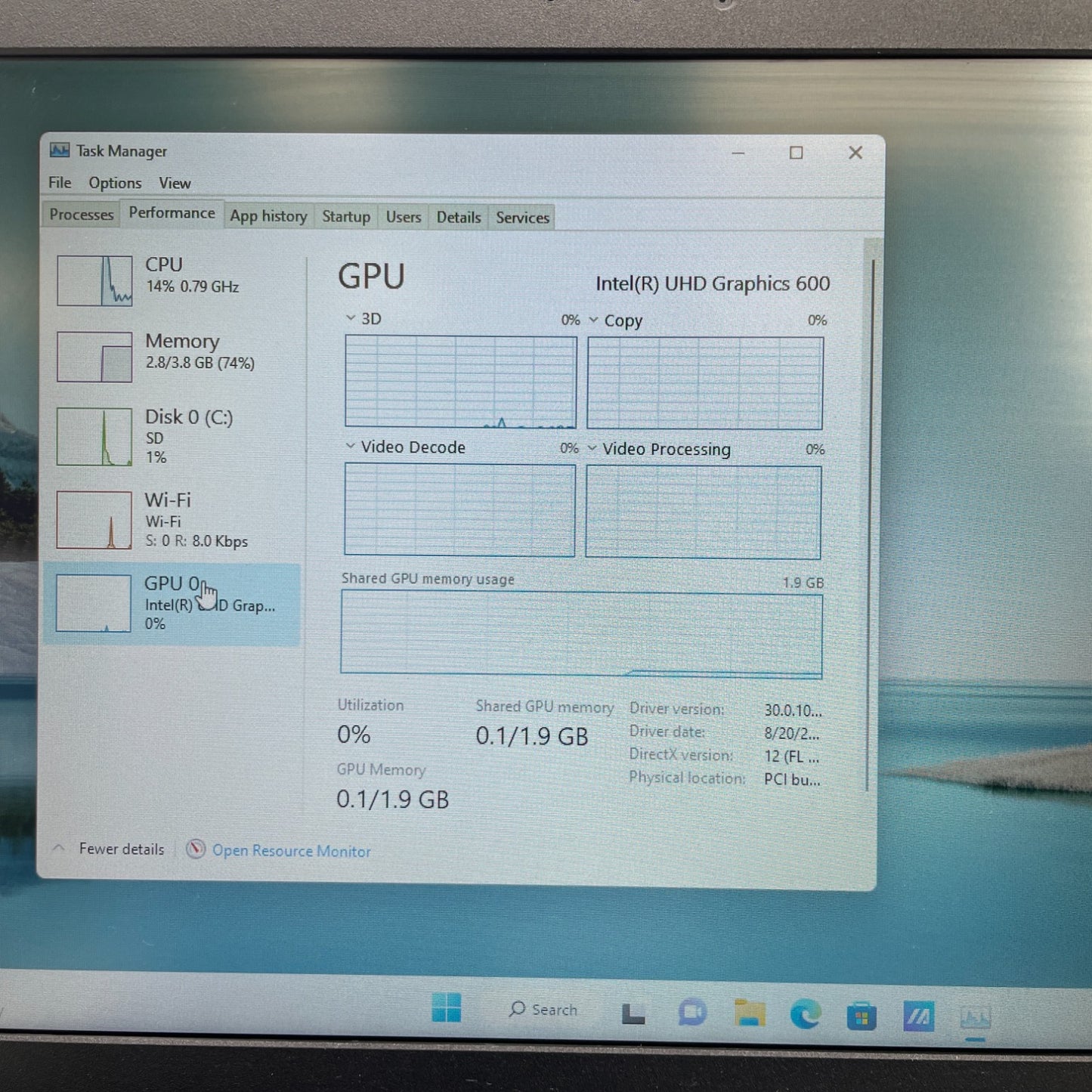The image size is (1092, 1092).
Task: Click the Task Manager title bar icon
Action: click(60, 150)
